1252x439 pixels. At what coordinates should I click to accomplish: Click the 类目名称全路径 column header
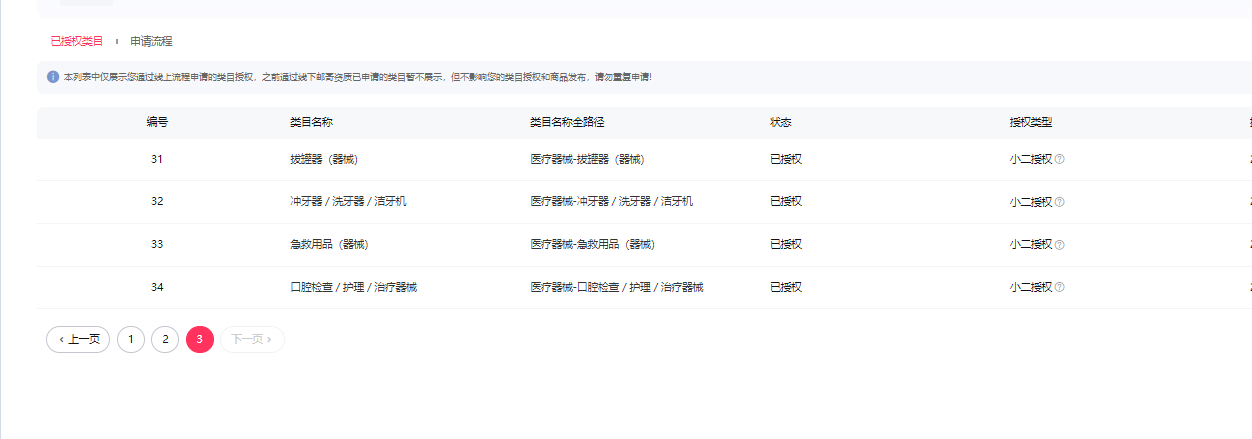(567, 122)
